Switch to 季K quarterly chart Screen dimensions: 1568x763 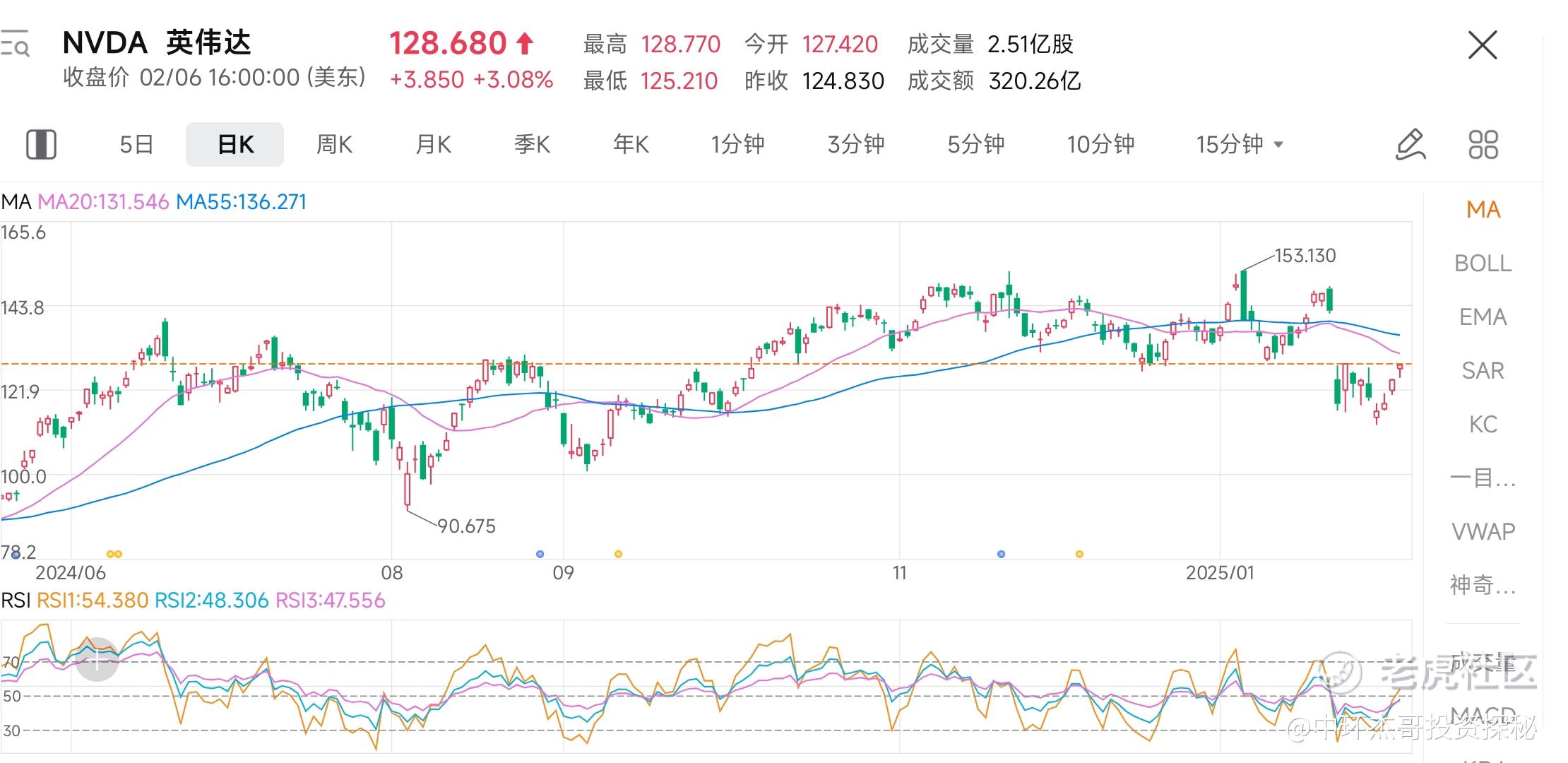pyautogui.click(x=532, y=144)
